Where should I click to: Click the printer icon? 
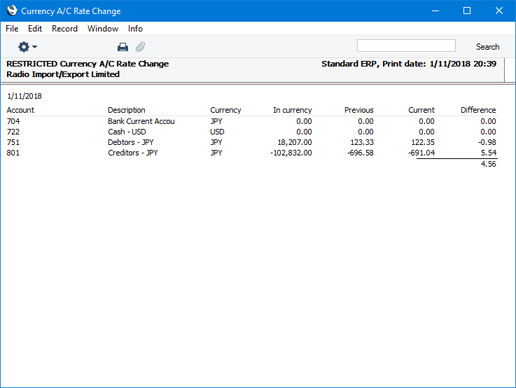point(123,47)
